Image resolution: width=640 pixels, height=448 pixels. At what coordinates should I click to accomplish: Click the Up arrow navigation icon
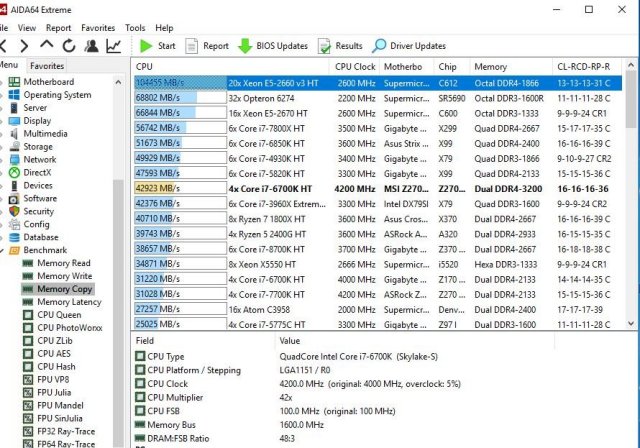(x=47, y=46)
